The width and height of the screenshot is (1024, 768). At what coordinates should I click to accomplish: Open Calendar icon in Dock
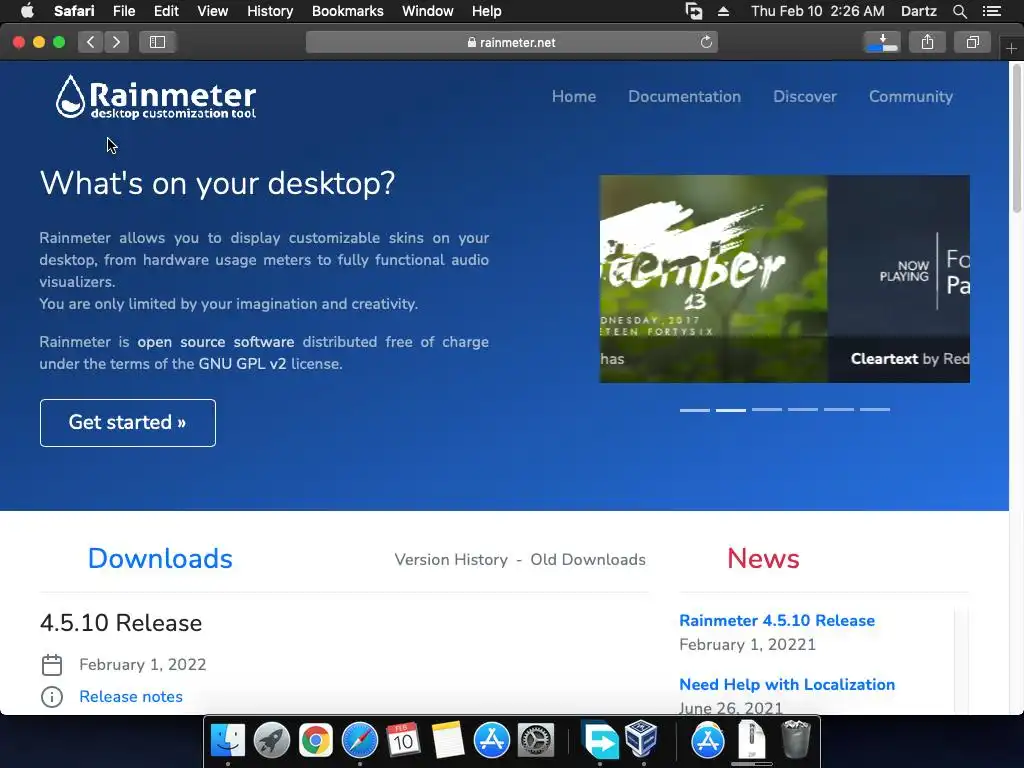(403, 740)
